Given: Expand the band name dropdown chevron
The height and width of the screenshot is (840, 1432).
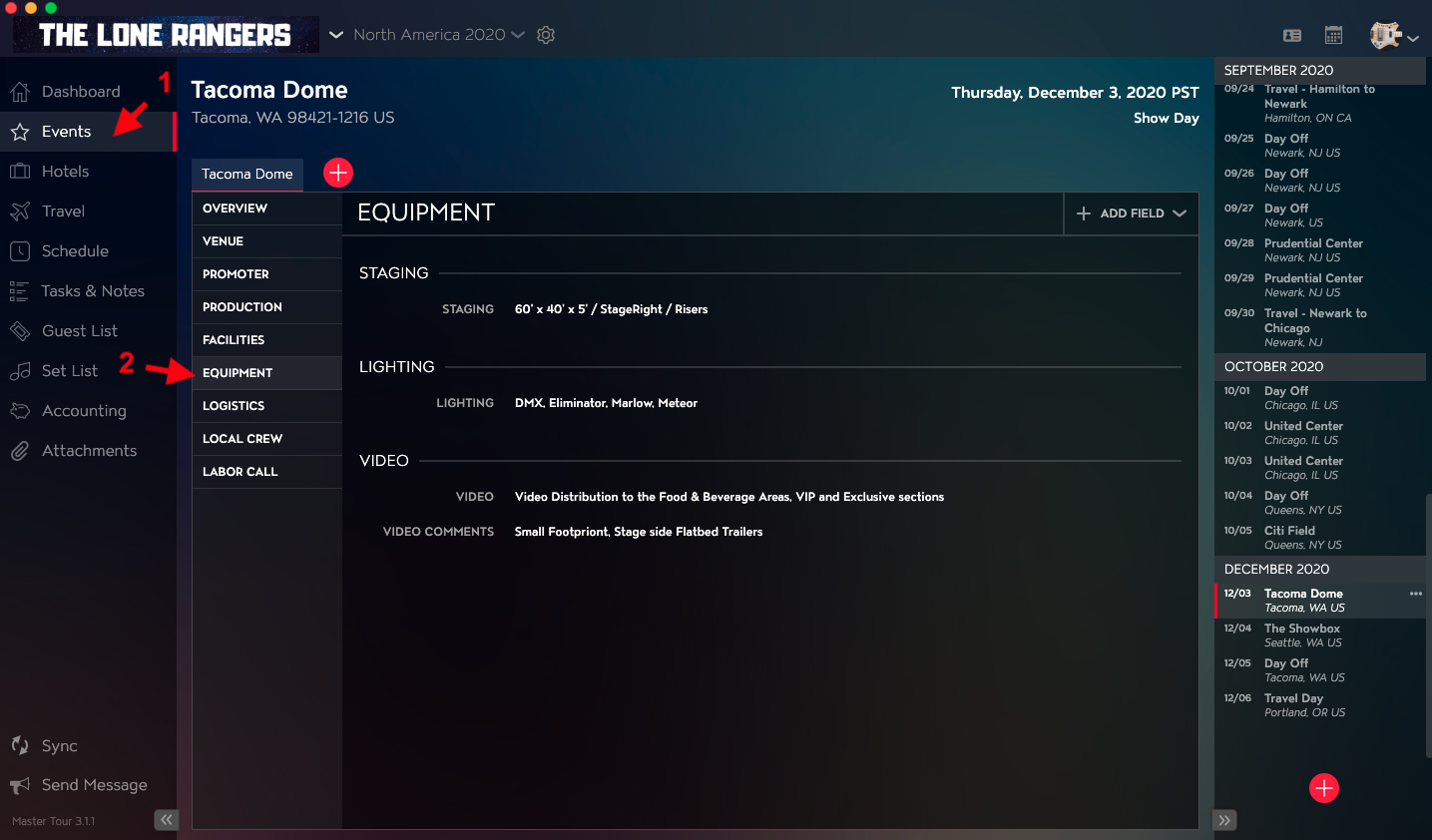Looking at the screenshot, I should 336,35.
